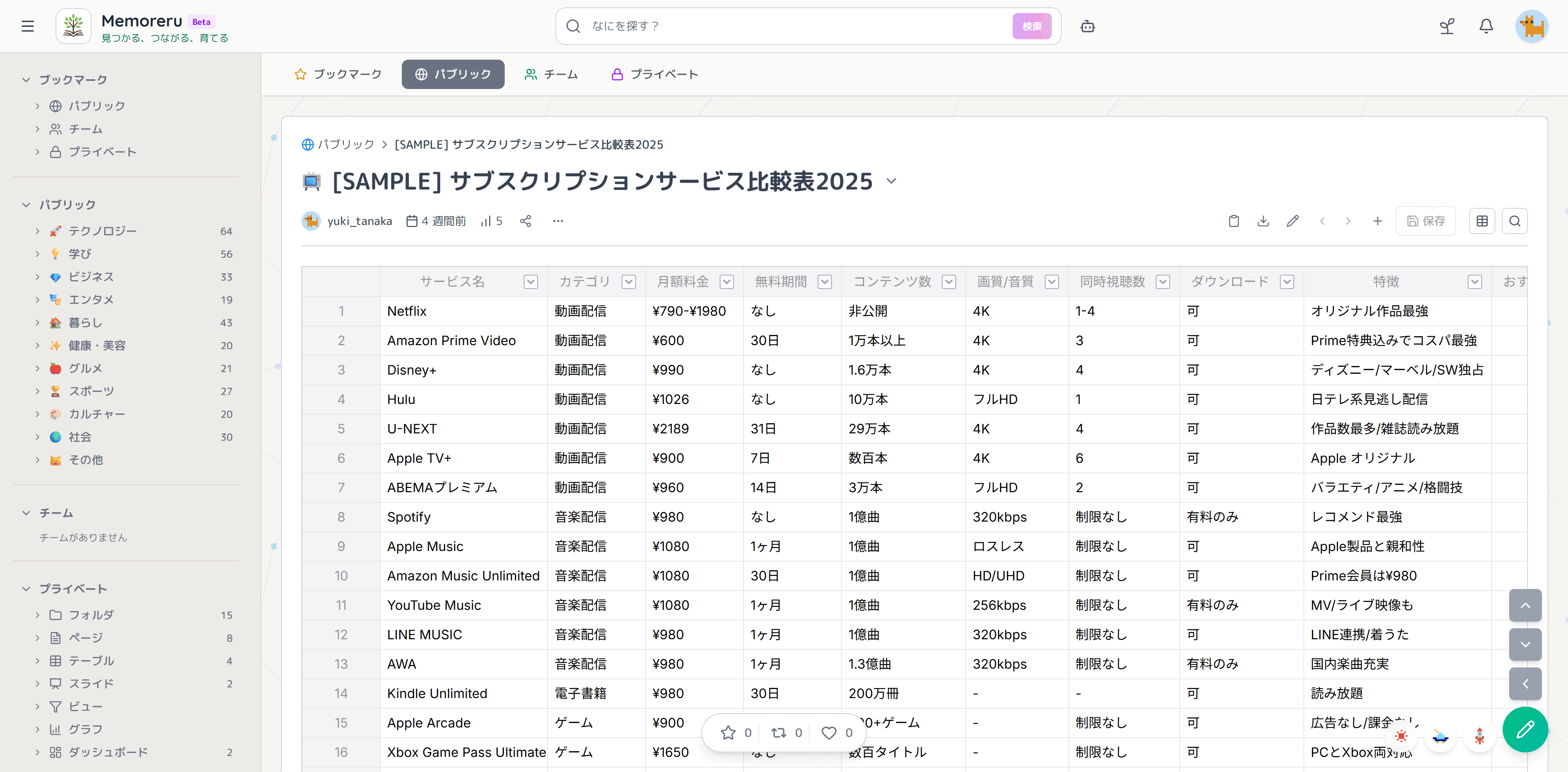The height and width of the screenshot is (772, 1568).
Task: Click the share icon under title
Action: [525, 221]
